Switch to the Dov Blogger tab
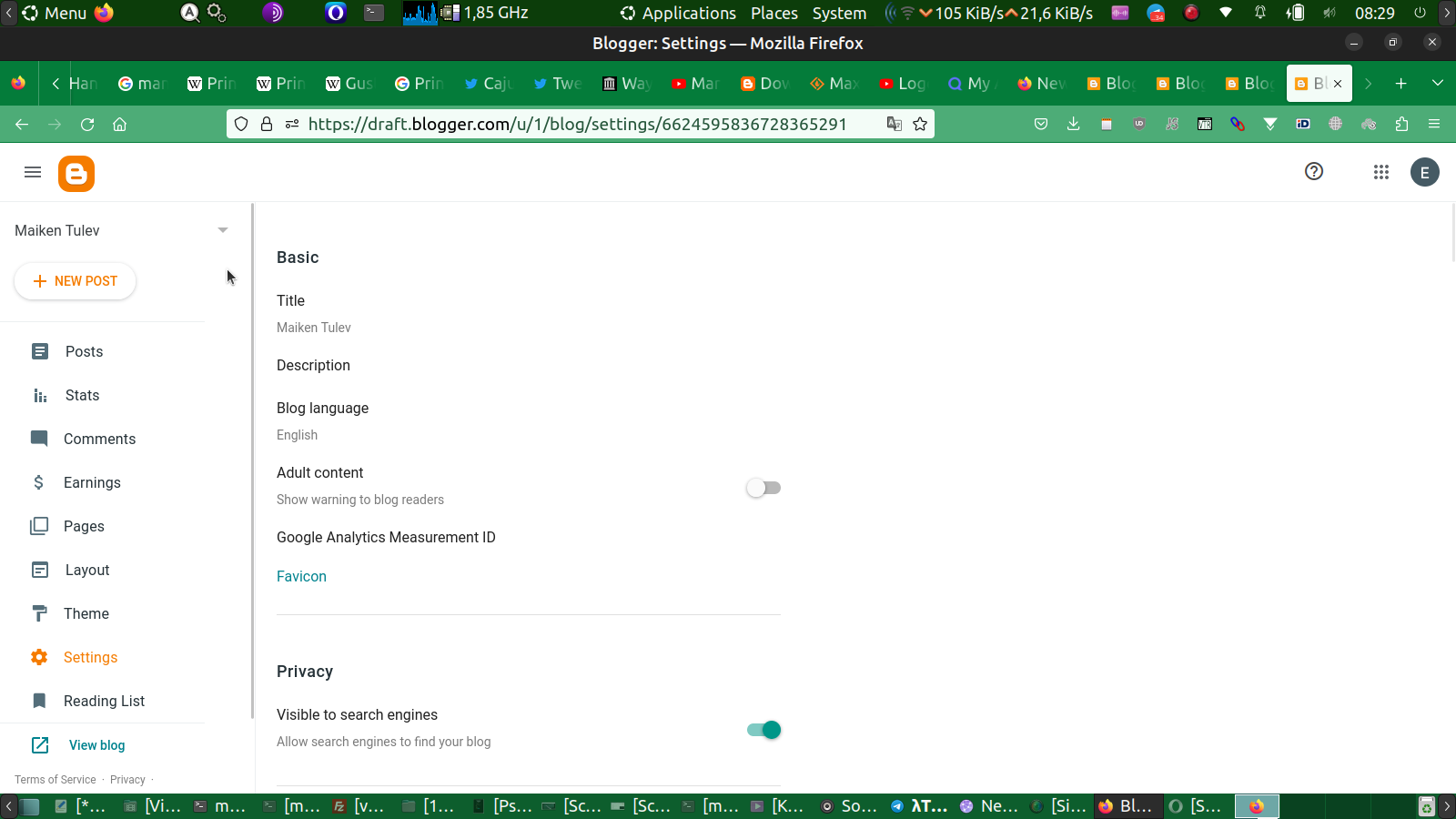Viewport: 1456px width, 819px height. point(764,84)
